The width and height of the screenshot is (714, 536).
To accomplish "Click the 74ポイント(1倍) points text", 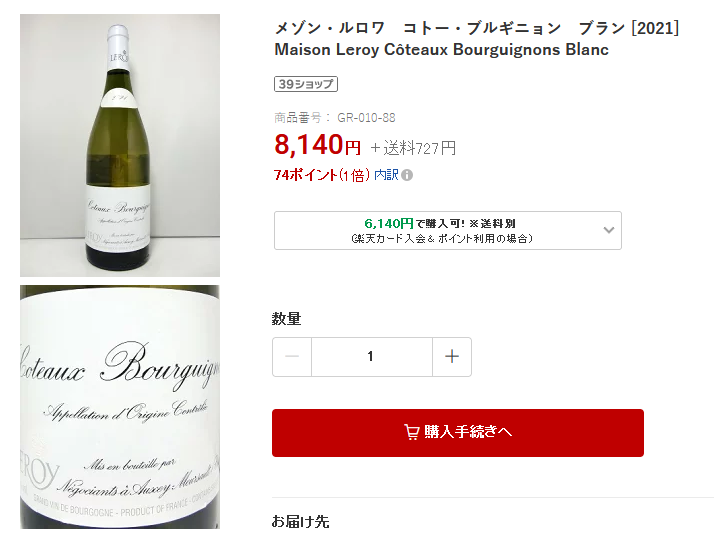I will click(x=321, y=175).
